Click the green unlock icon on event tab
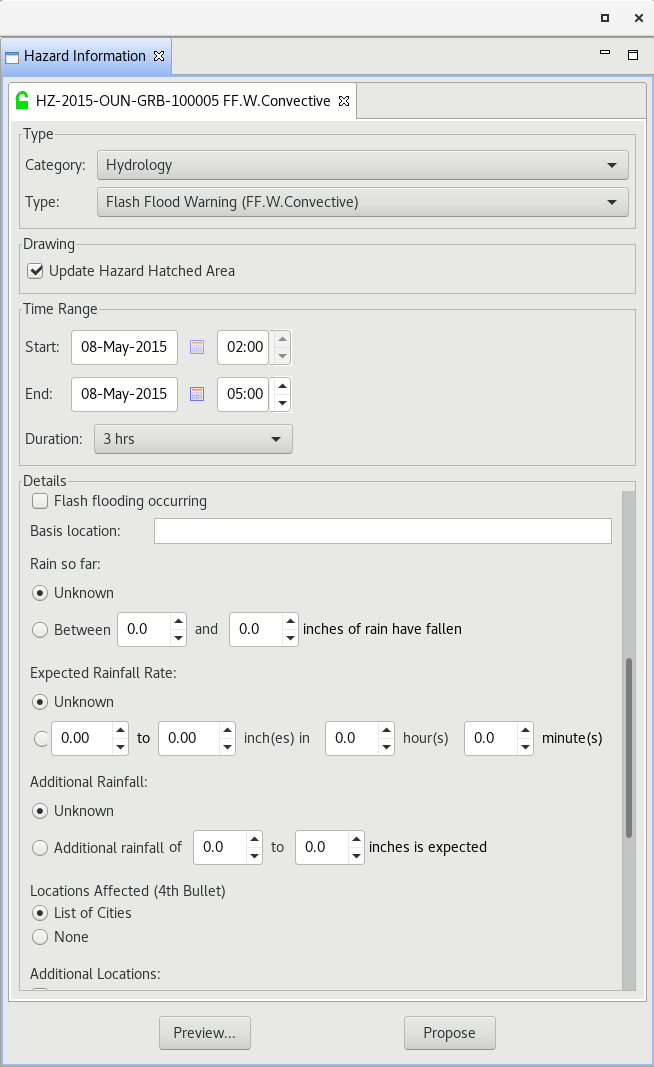The image size is (654, 1067). click(22, 100)
